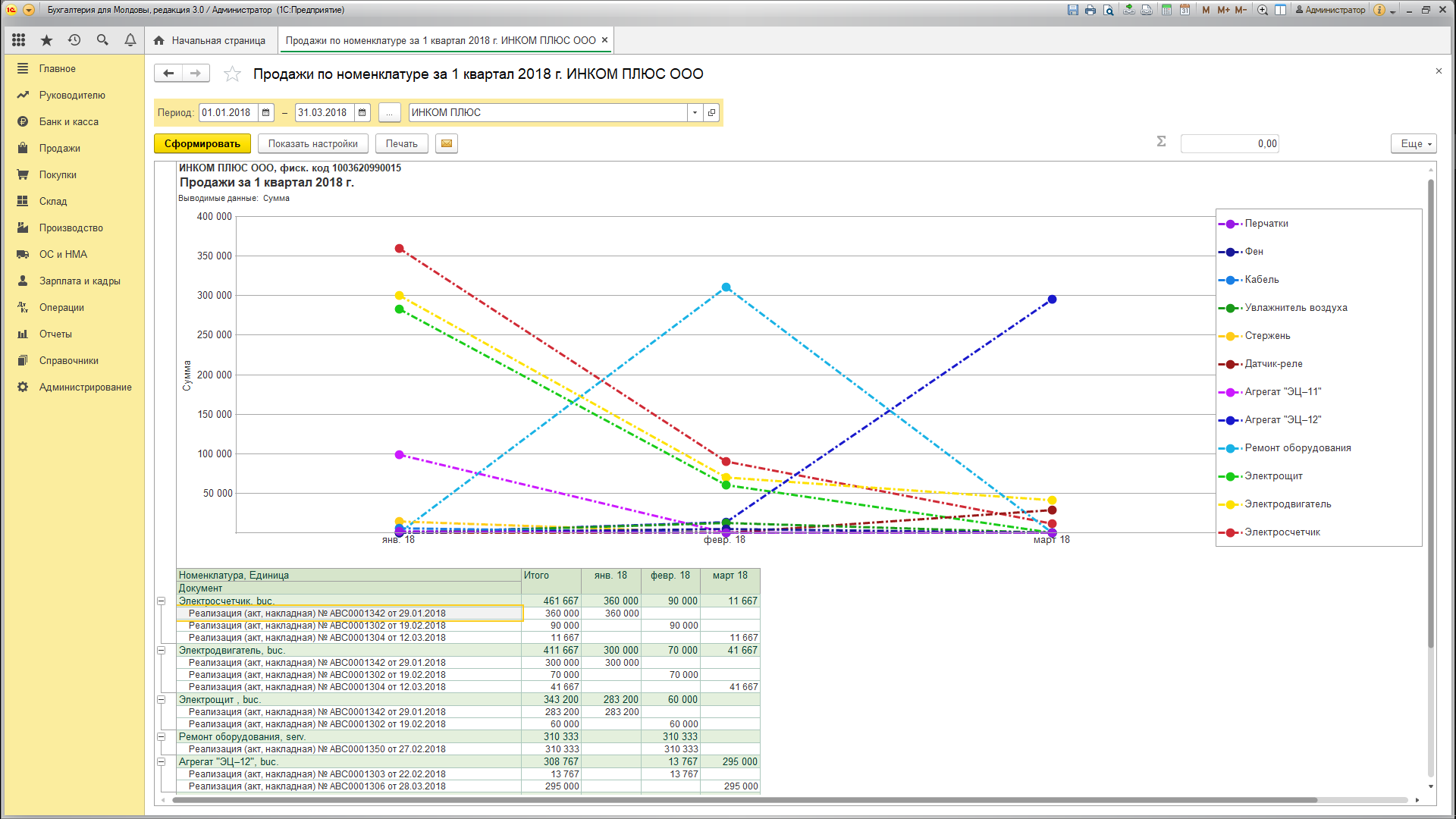
Task: Send report by email envelope icon
Action: click(447, 143)
